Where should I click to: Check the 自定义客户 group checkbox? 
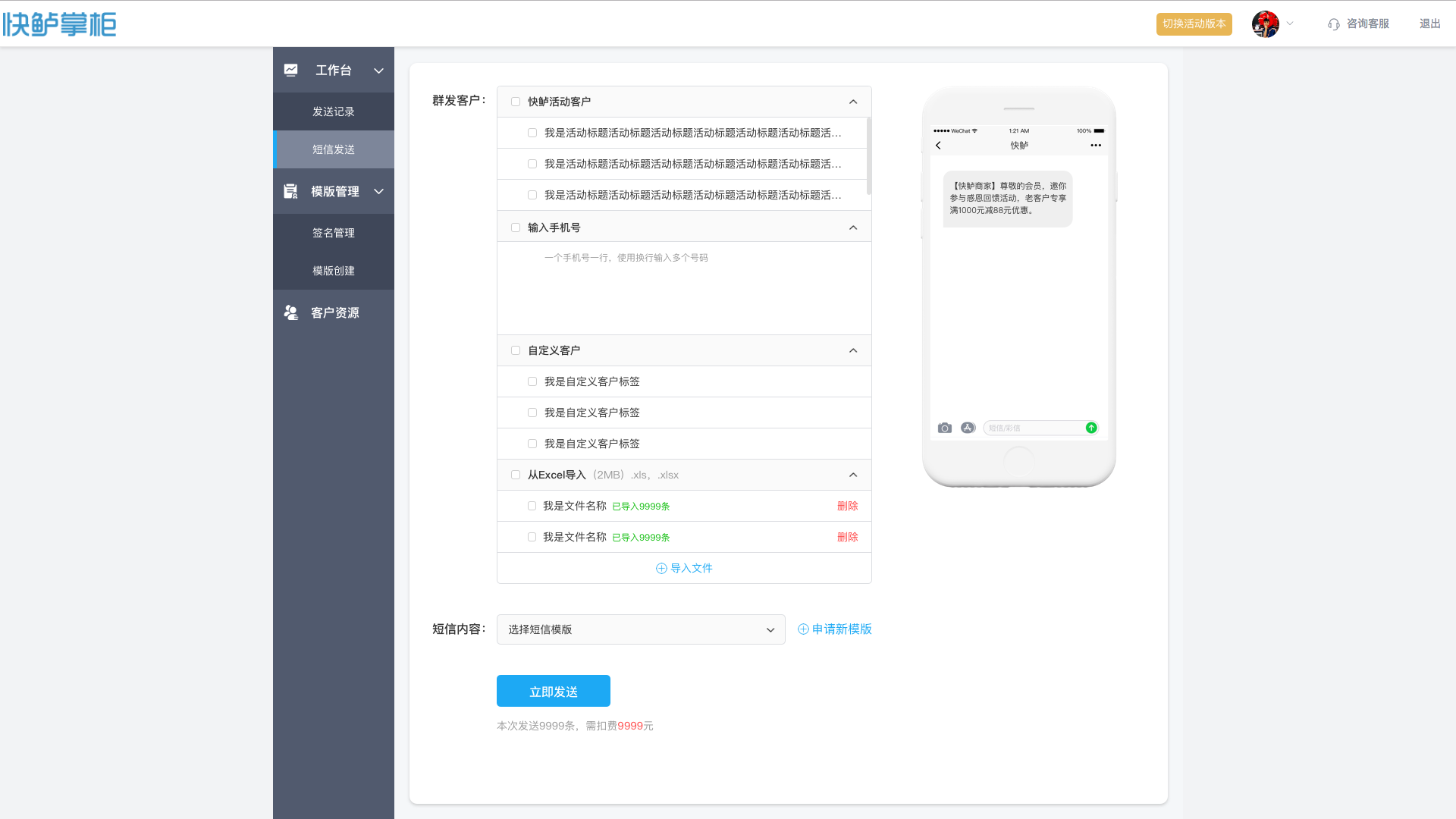point(516,350)
